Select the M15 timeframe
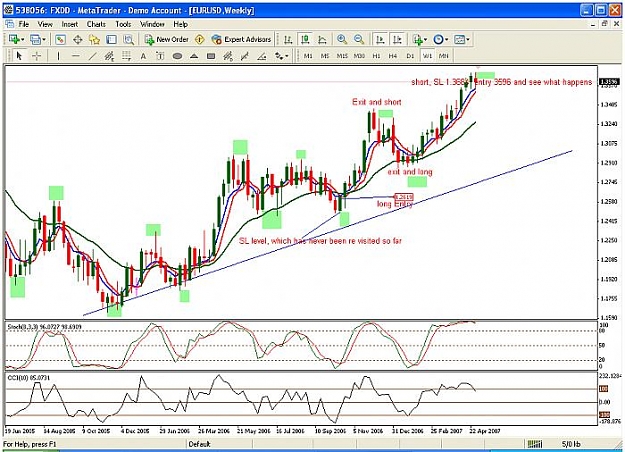The width and height of the screenshot is (625, 452). coord(342,56)
